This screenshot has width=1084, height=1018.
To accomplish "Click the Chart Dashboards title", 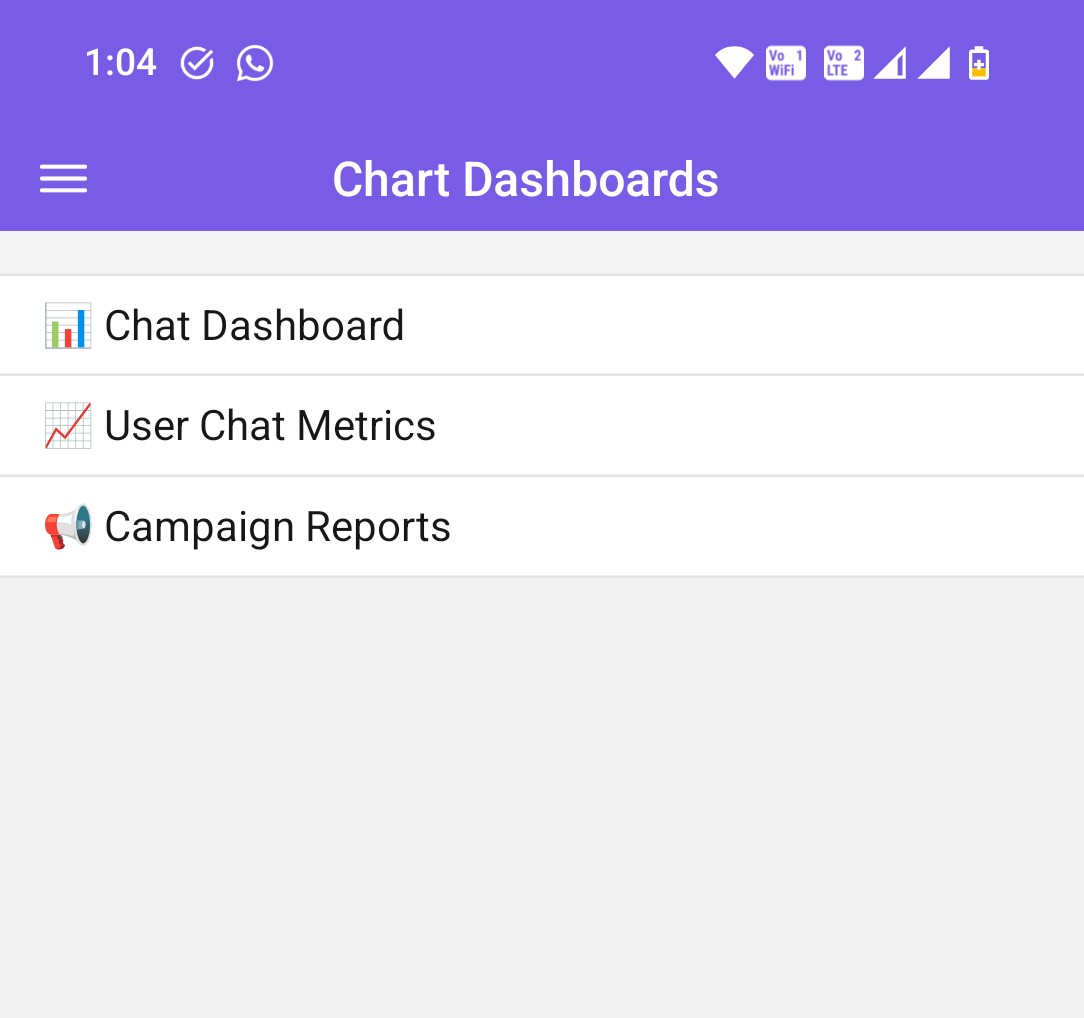I will coord(526,179).
